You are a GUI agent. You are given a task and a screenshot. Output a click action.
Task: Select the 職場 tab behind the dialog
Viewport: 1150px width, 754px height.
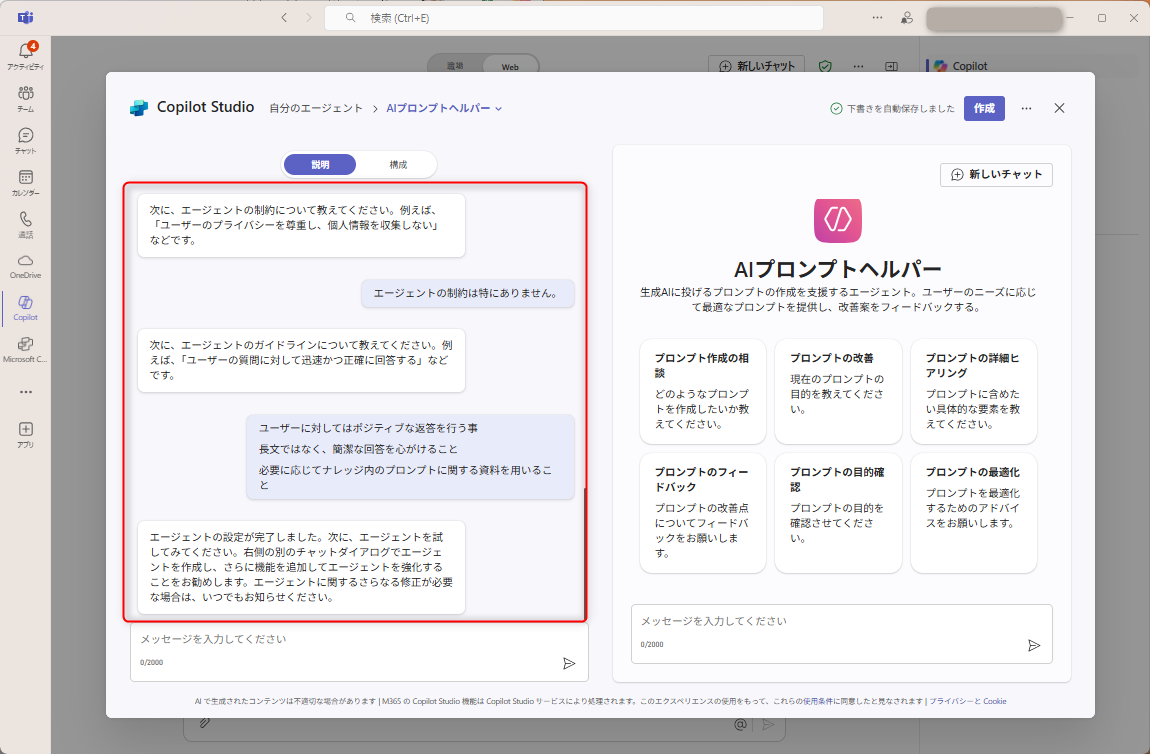point(455,66)
